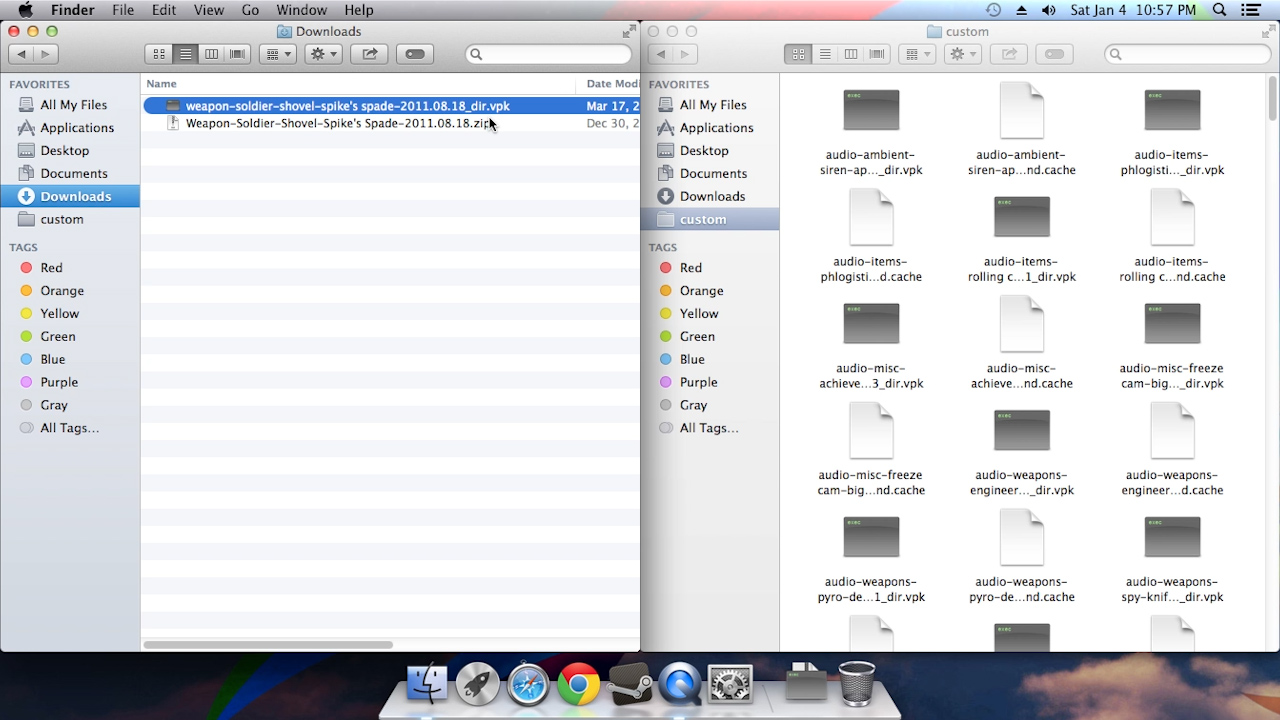The height and width of the screenshot is (720, 1280).
Task: Open Arrange dropdown in custom window
Action: pyautogui.click(x=916, y=54)
